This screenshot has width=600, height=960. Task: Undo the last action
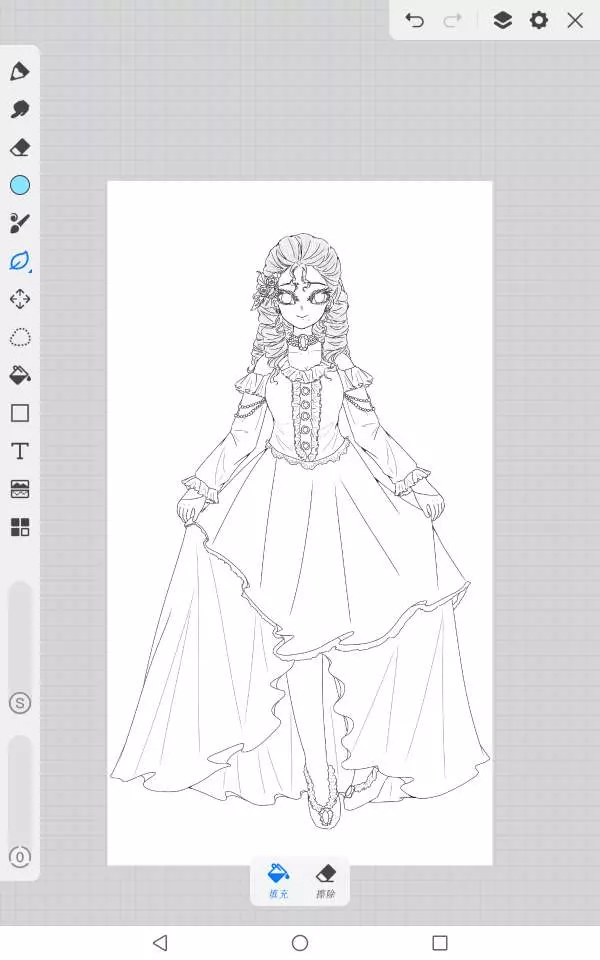coord(415,20)
